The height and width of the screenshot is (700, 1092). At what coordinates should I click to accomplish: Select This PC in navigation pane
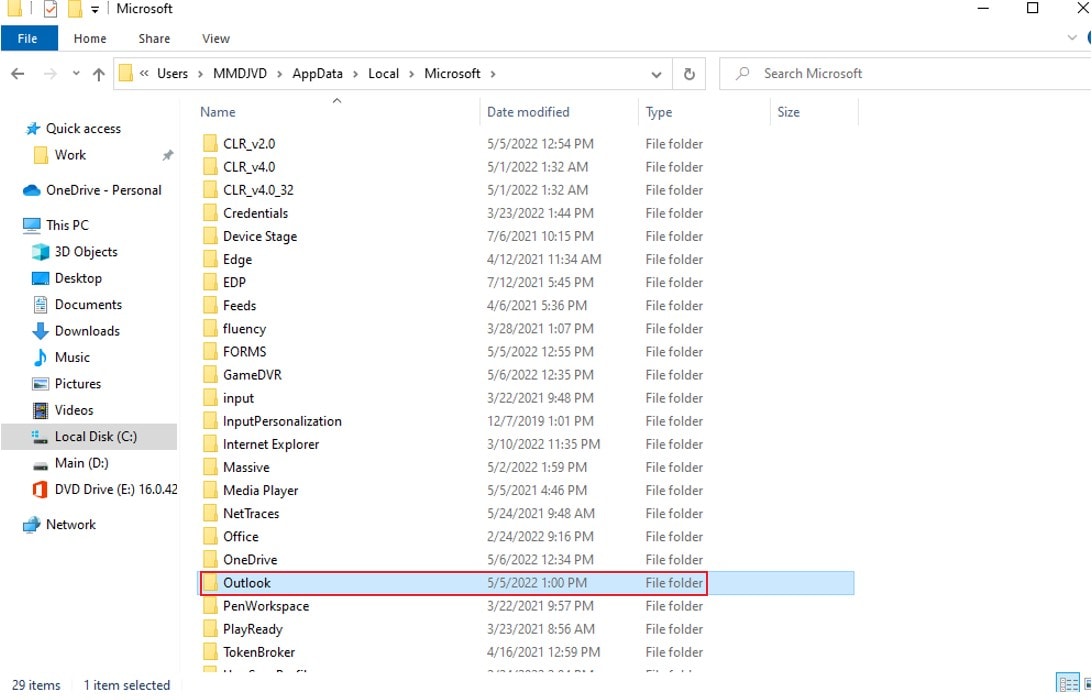(67, 226)
